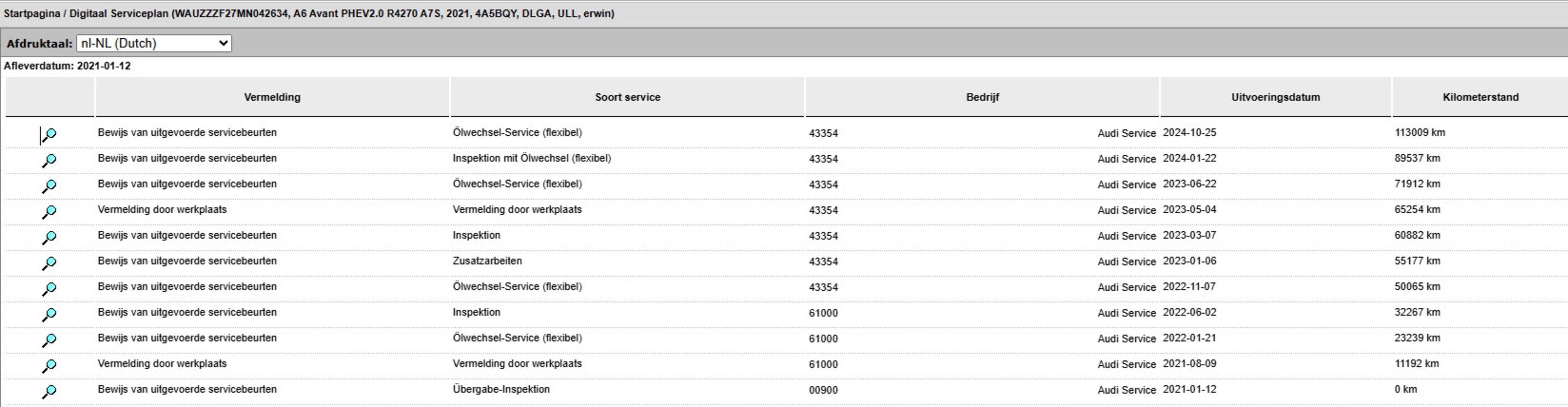The width and height of the screenshot is (1568, 407).
Task: Click magnifier icon for the 89537 km entry
Action: click(49, 160)
